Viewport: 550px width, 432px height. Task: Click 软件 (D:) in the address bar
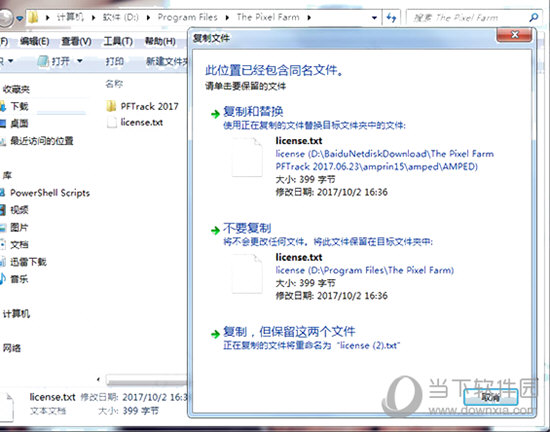coord(120,17)
